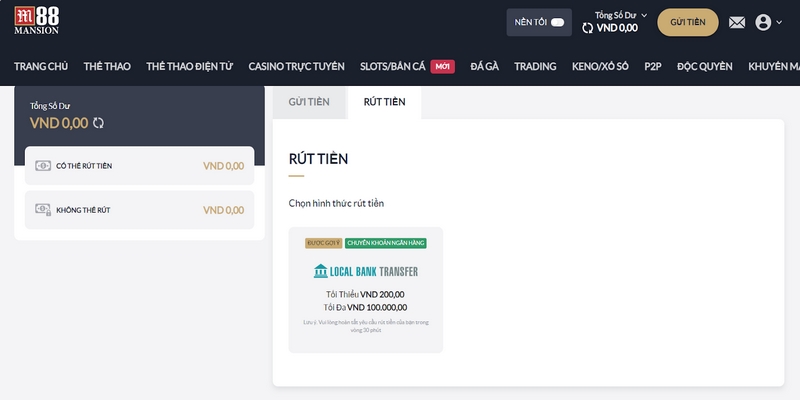800x400 pixels.
Task: Expand the Tổng Số Dư header dropdown
Action: tap(644, 15)
